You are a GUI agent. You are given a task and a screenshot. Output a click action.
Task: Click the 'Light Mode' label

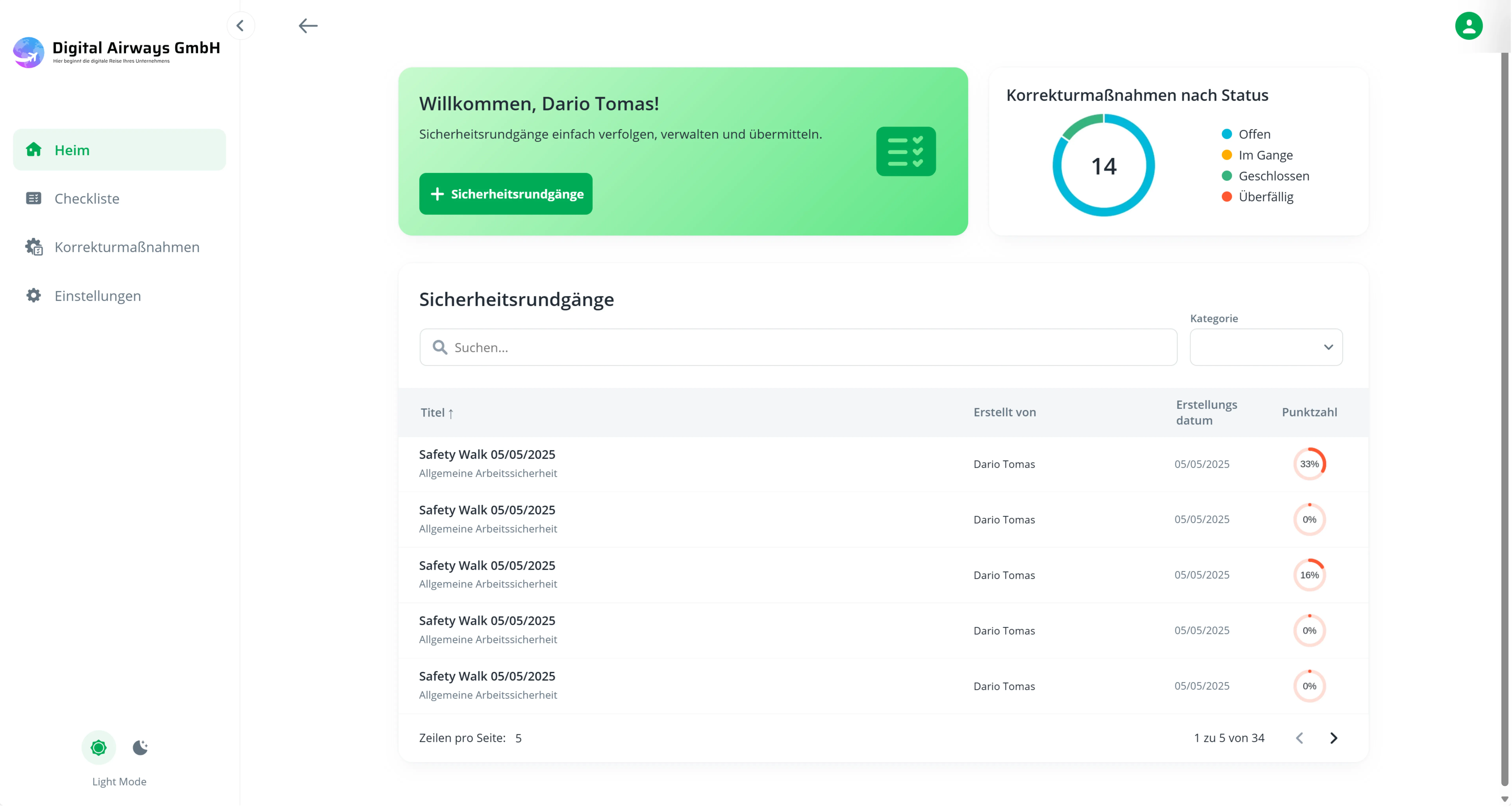pos(119,782)
